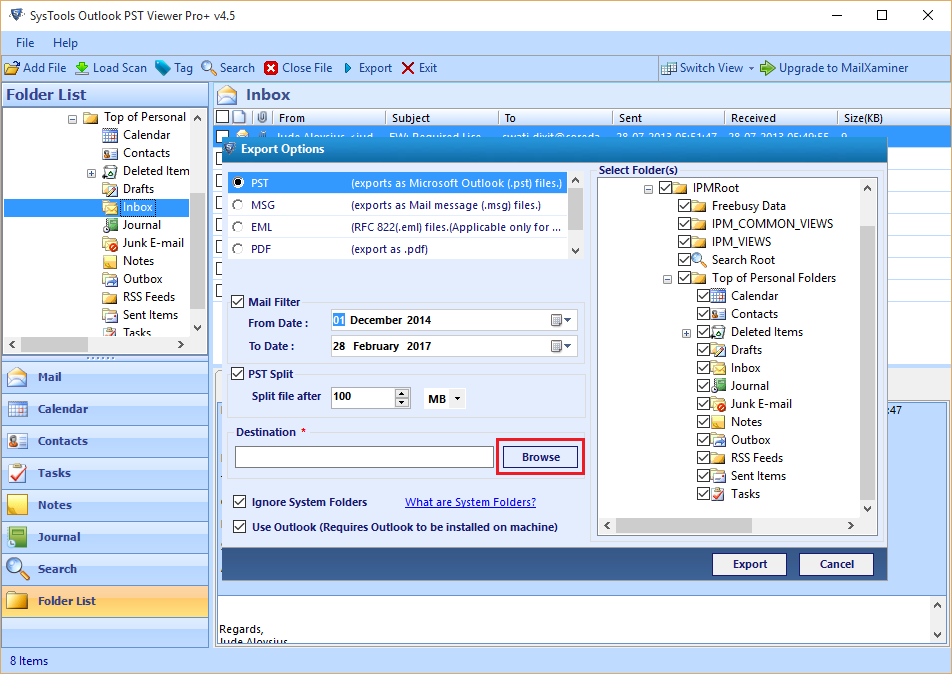Open the Switch View dropdown arrow

coord(751,68)
